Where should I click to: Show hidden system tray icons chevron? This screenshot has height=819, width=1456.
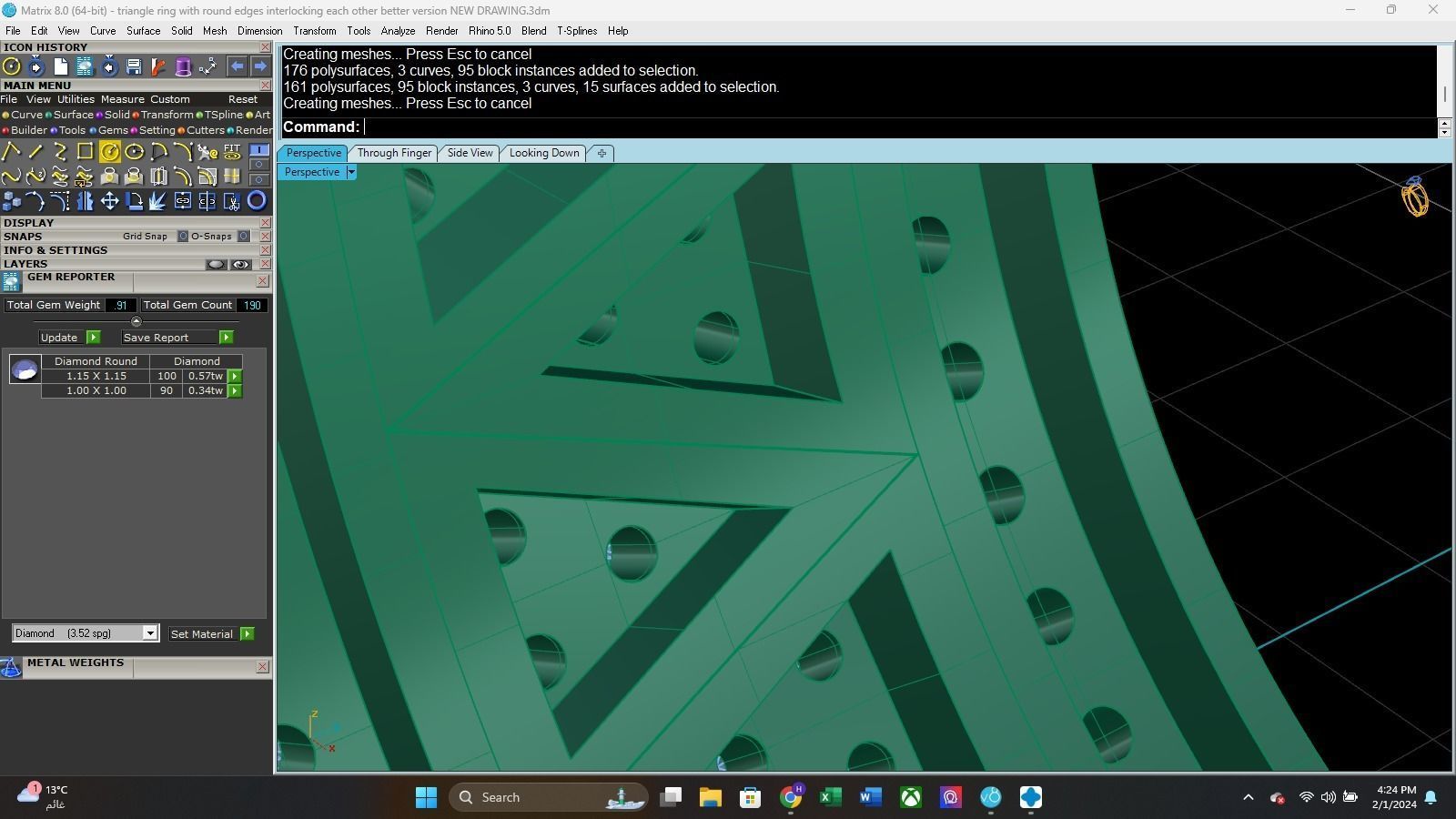point(1249,797)
